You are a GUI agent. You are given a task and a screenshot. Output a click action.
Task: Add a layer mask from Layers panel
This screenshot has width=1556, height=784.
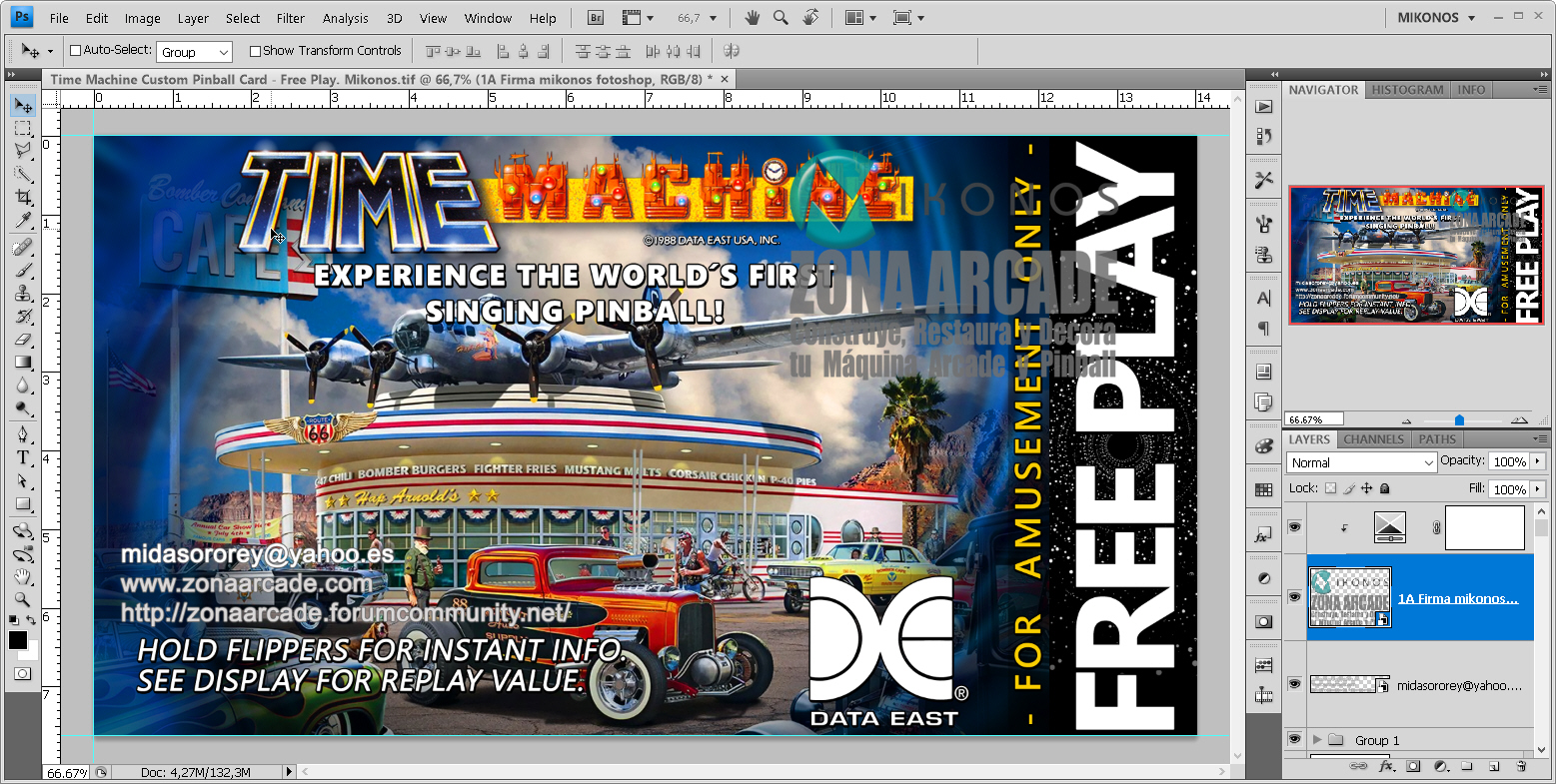tap(1413, 766)
